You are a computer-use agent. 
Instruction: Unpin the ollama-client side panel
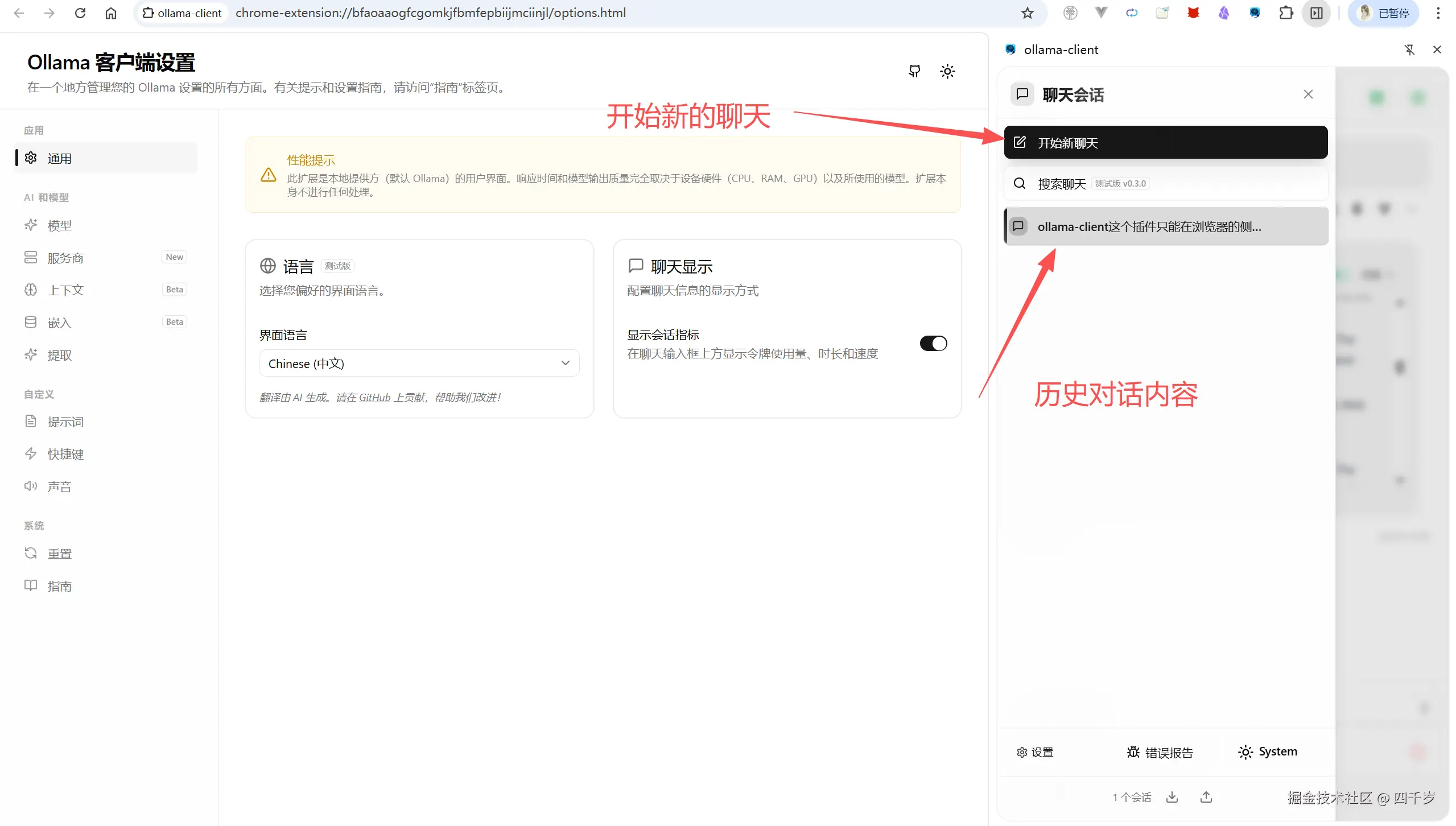1409,50
